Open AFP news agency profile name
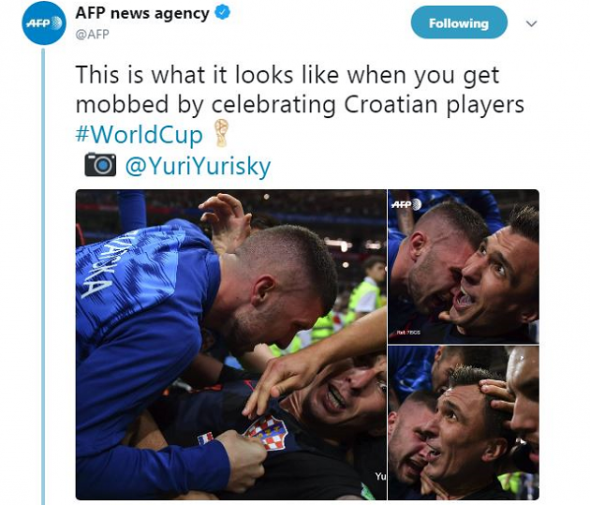Screen dimensions: 590x505 click(x=142, y=13)
